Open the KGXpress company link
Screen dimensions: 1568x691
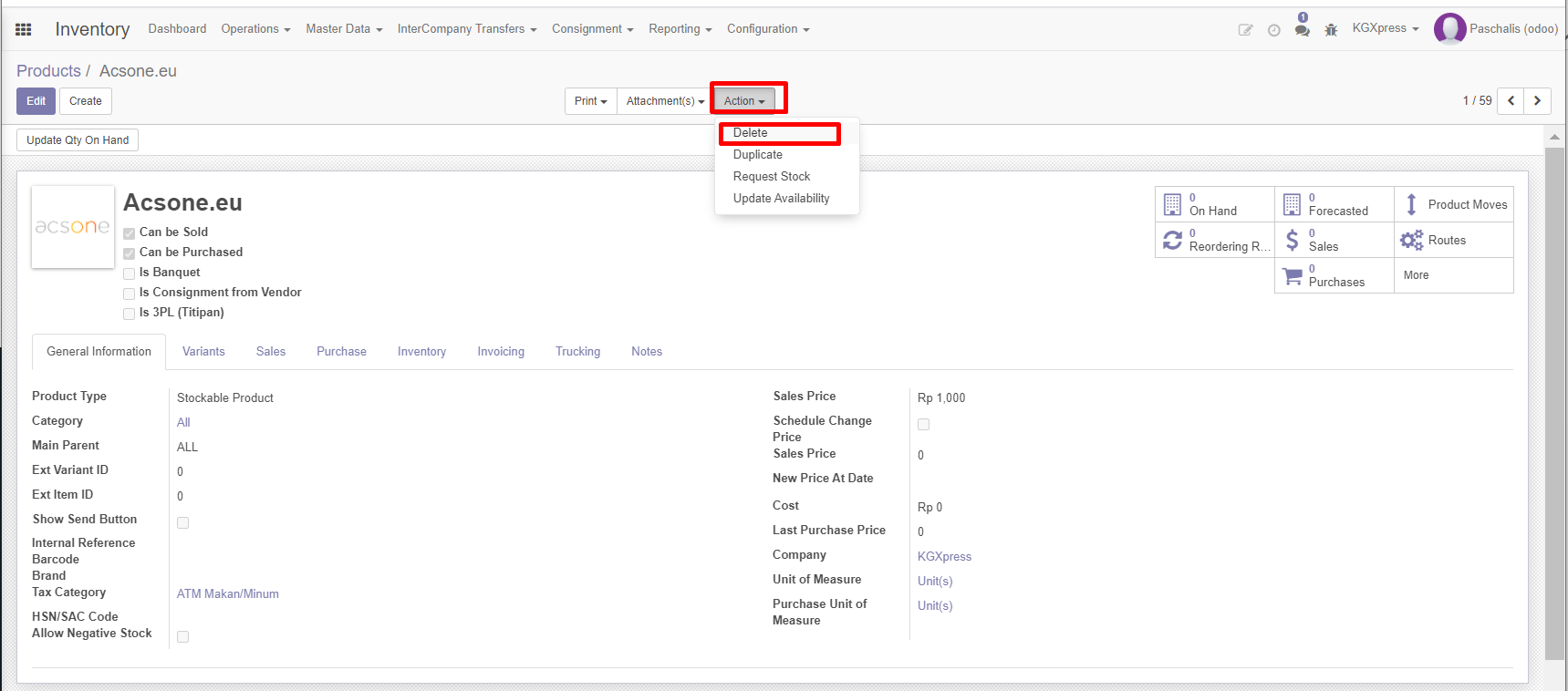pos(944,557)
